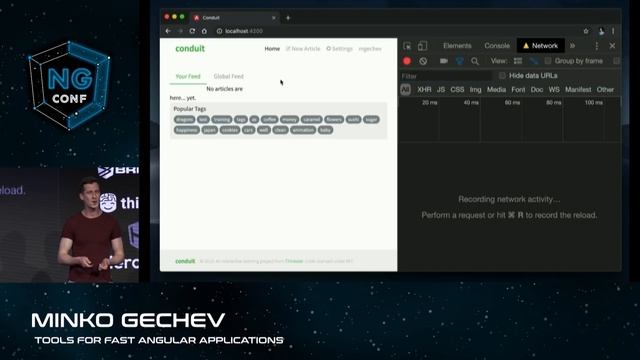Screen dimensions: 640x360
Task: Switch to large request rows view icon
Action: click(x=518, y=61)
